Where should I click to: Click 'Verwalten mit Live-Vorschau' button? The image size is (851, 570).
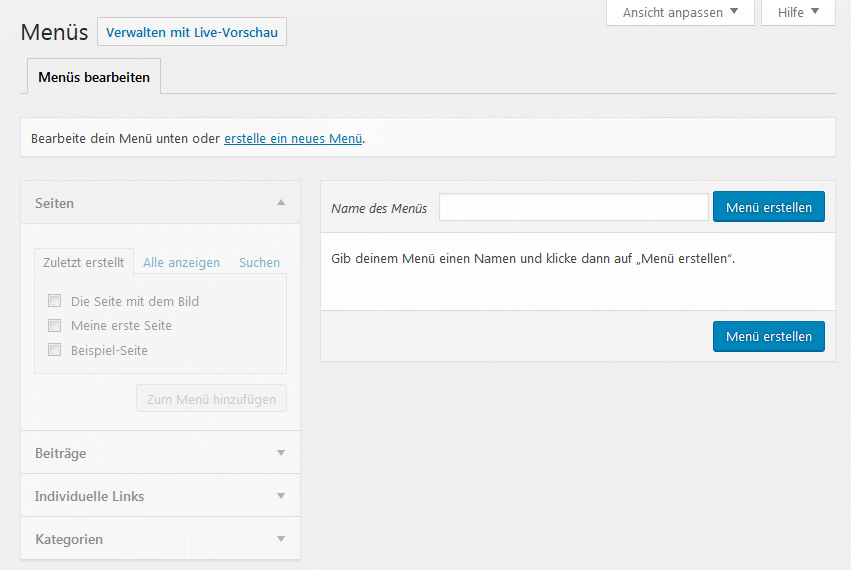pyautogui.click(x=192, y=32)
